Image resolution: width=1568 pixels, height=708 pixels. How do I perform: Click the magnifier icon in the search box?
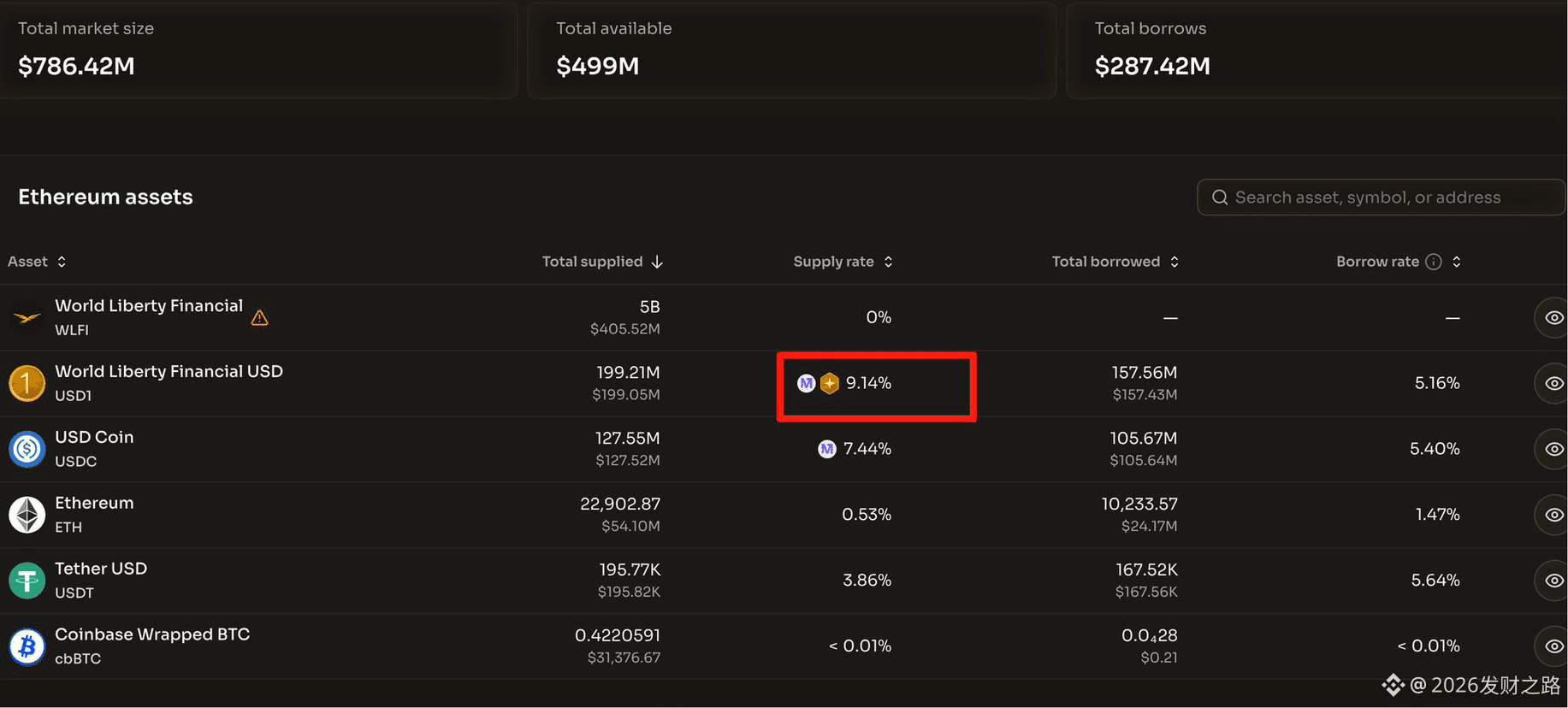click(1220, 198)
